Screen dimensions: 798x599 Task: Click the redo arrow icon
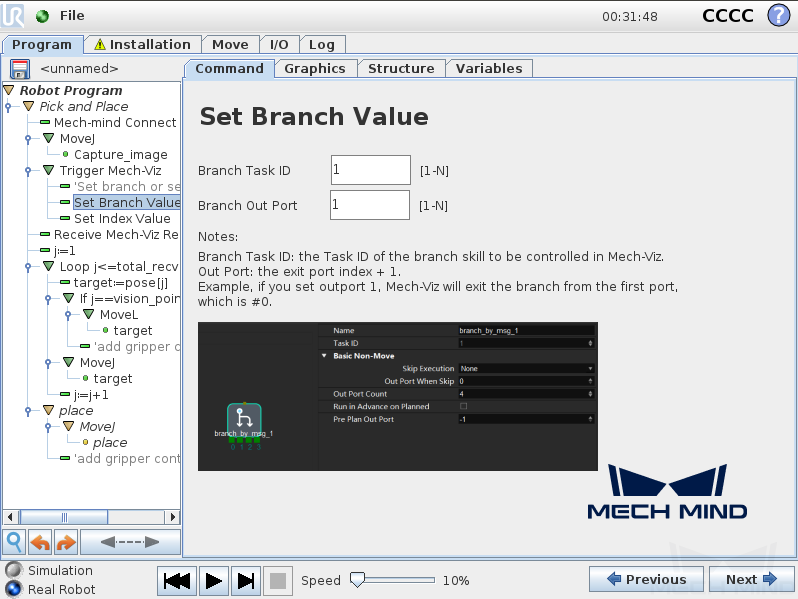[x=66, y=542]
